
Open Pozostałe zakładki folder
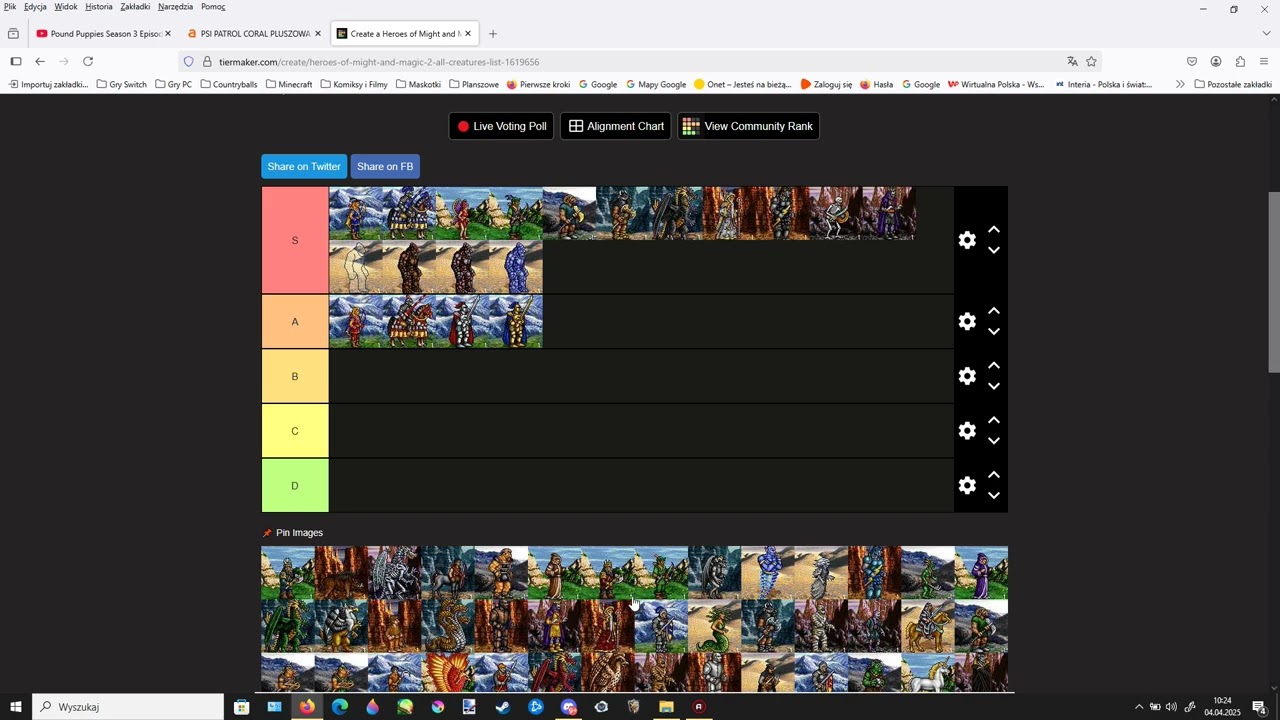(1233, 85)
